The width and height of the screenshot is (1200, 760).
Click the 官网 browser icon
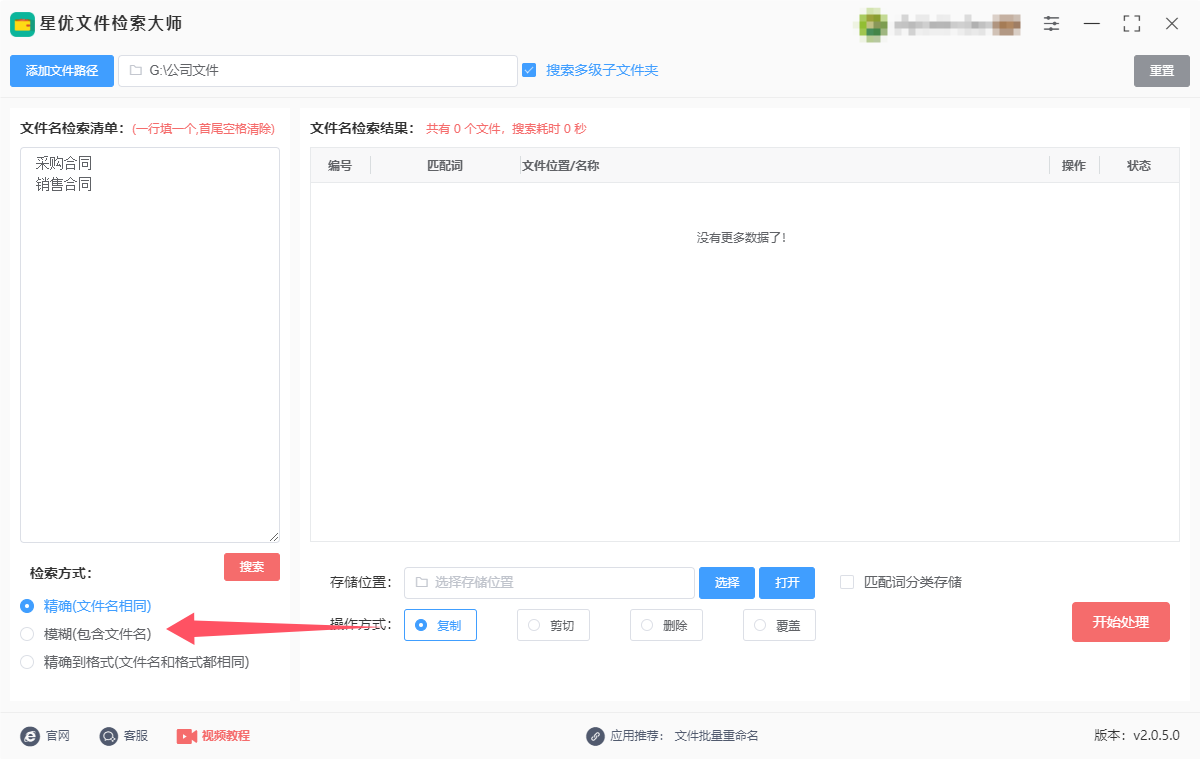click(x=30, y=736)
